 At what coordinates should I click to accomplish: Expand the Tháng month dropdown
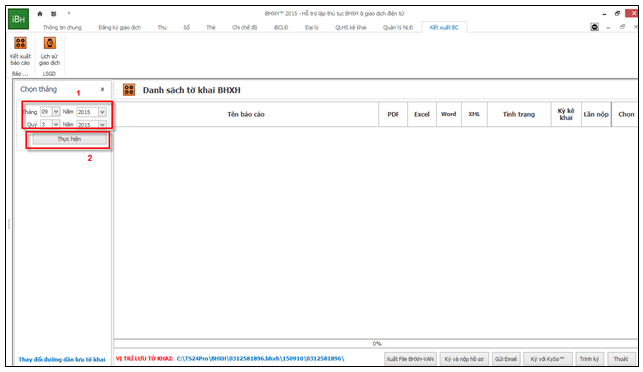[56, 112]
